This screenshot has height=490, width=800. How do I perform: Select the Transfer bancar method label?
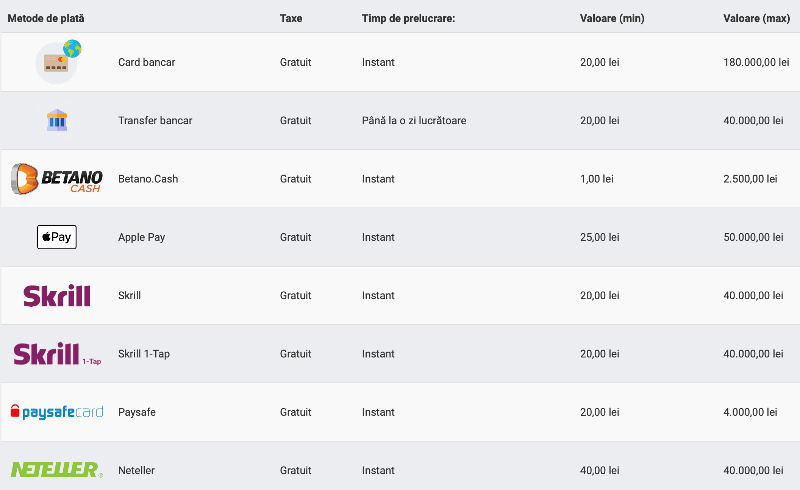(155, 121)
